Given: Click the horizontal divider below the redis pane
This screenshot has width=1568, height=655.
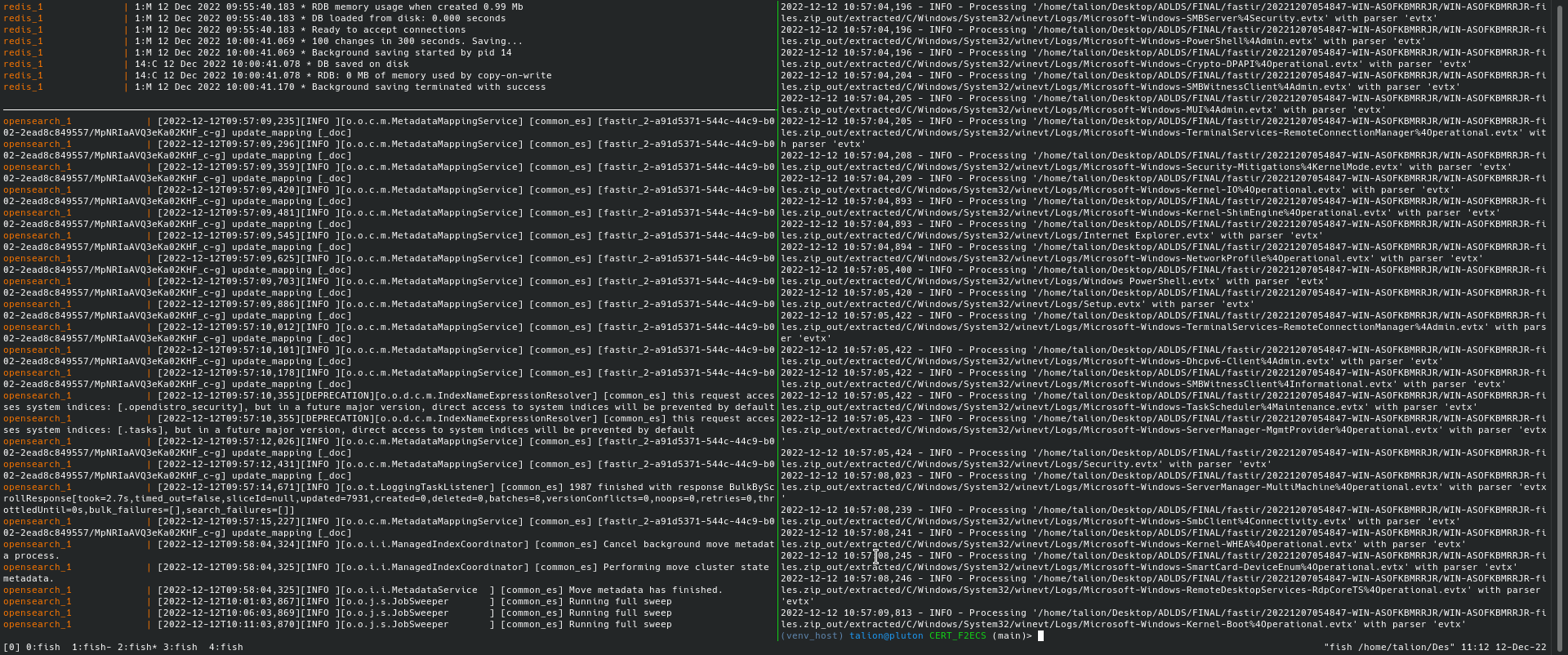Looking at the screenshot, I should (389, 109).
